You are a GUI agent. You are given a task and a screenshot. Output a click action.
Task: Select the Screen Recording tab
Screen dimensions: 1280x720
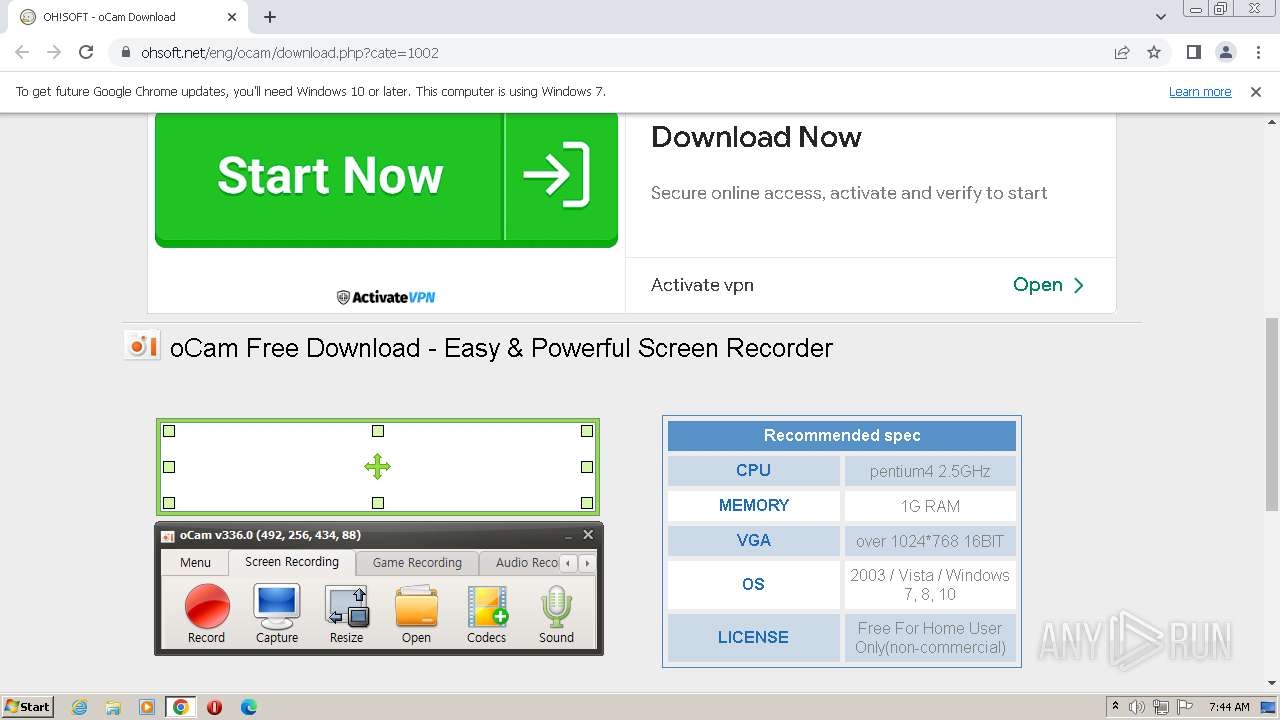coord(292,562)
